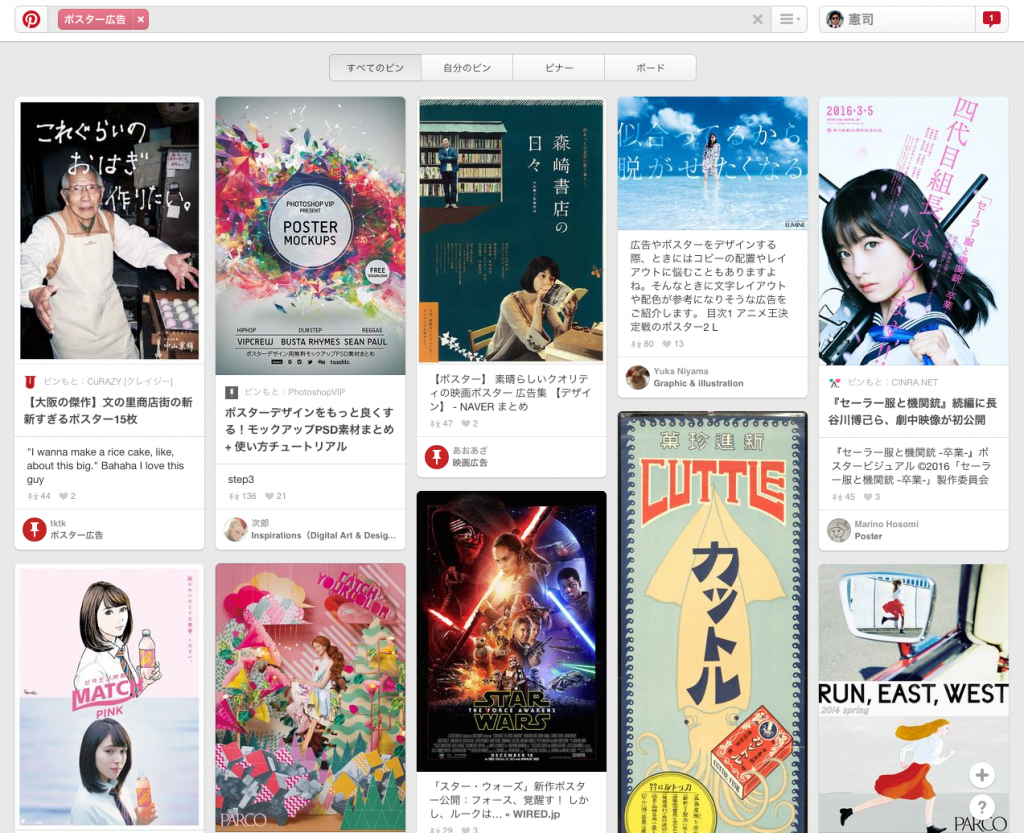The width and height of the screenshot is (1024, 833).
Task: Open 次郎's Inspirations board link
Action: click(324, 535)
